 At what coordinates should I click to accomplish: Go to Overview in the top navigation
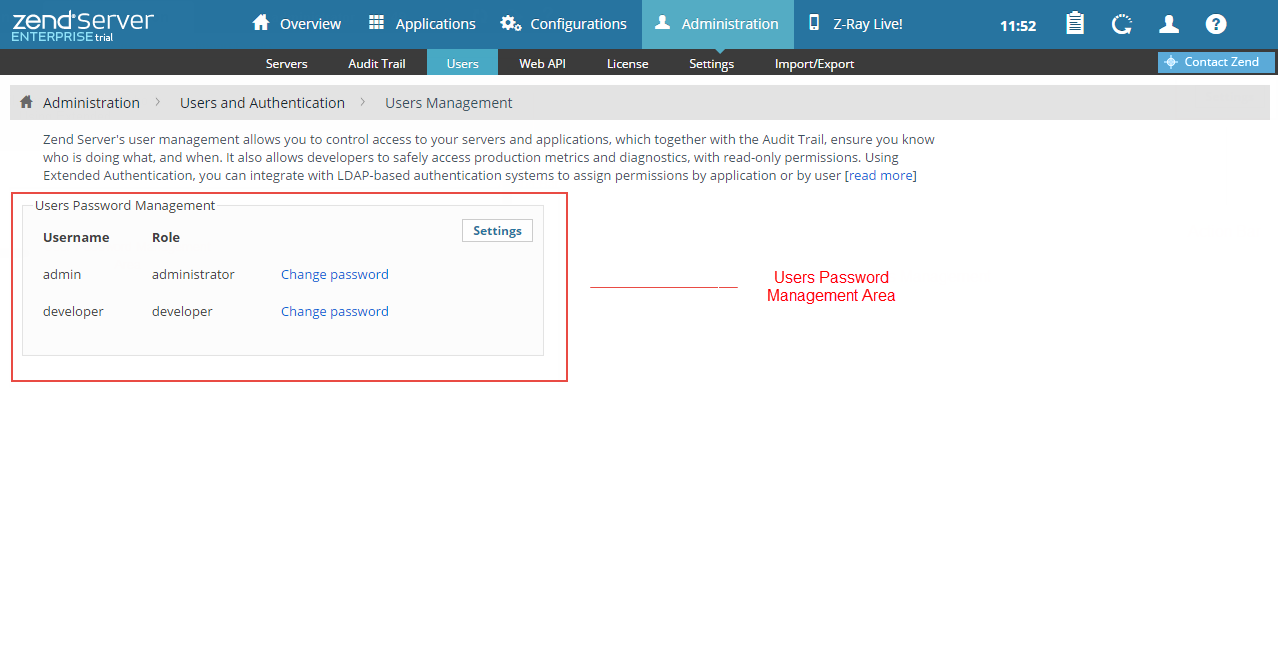click(297, 24)
